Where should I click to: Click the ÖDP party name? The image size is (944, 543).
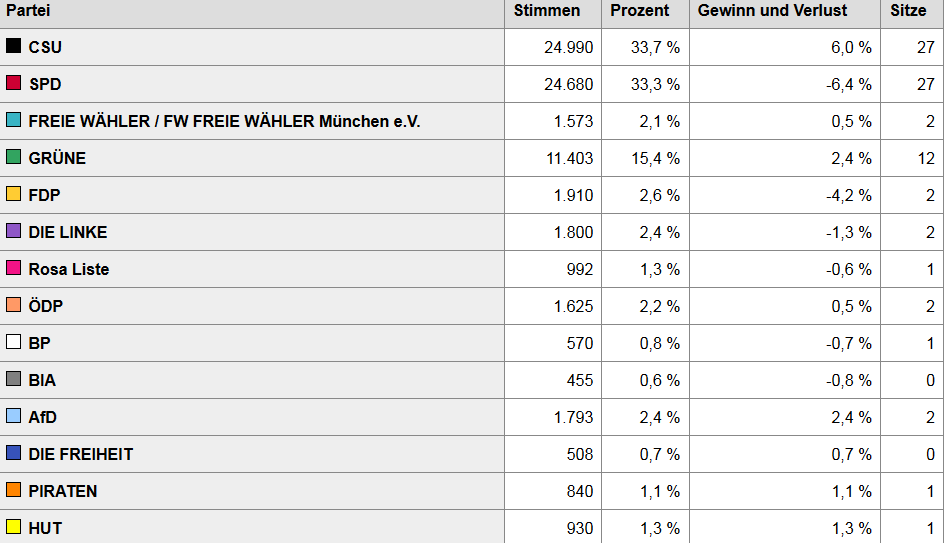pyautogui.click(x=46, y=306)
